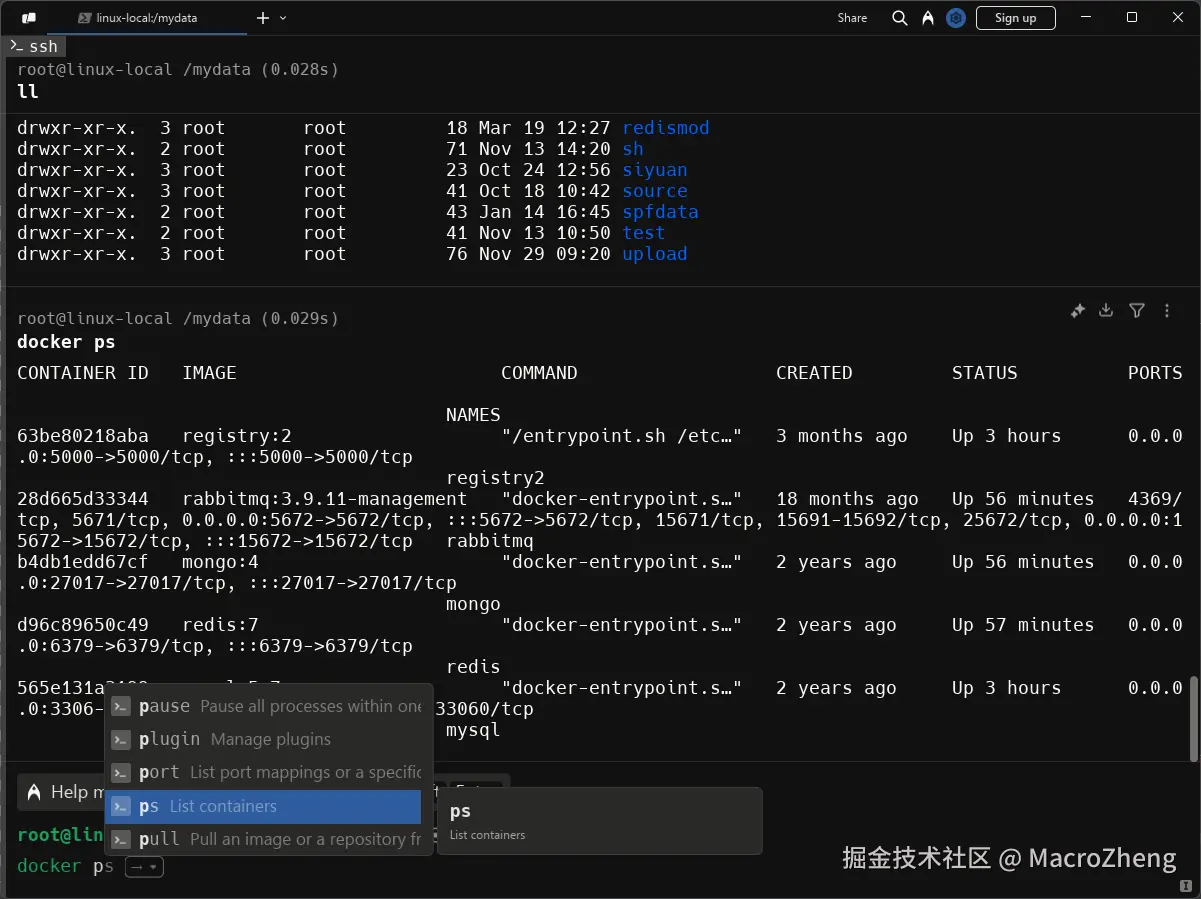Click the arrow dropdown after docker ps input
The height and width of the screenshot is (899, 1201).
(x=144, y=867)
